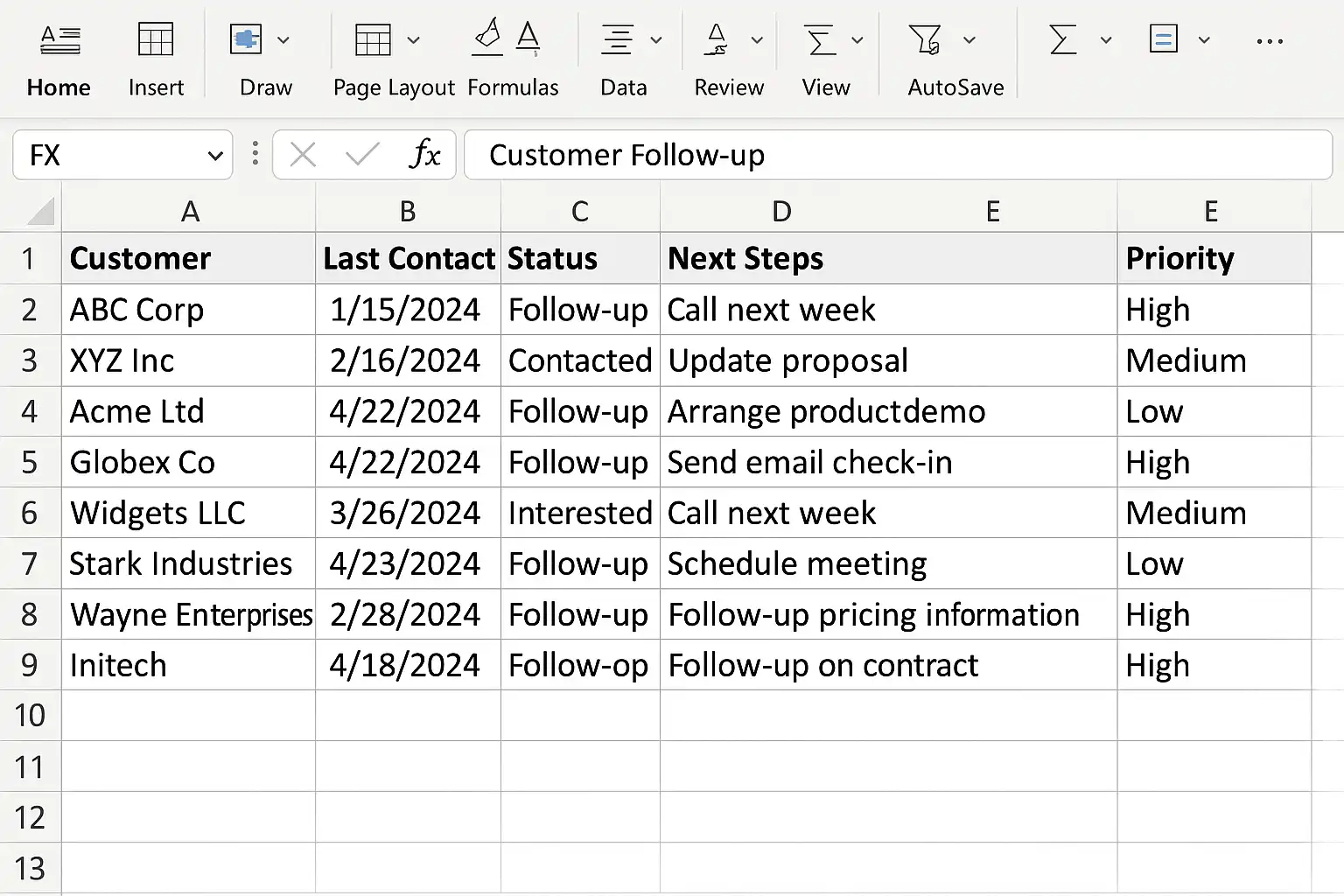
Task: Expand the Draw dropdown chevron
Action: (x=283, y=40)
